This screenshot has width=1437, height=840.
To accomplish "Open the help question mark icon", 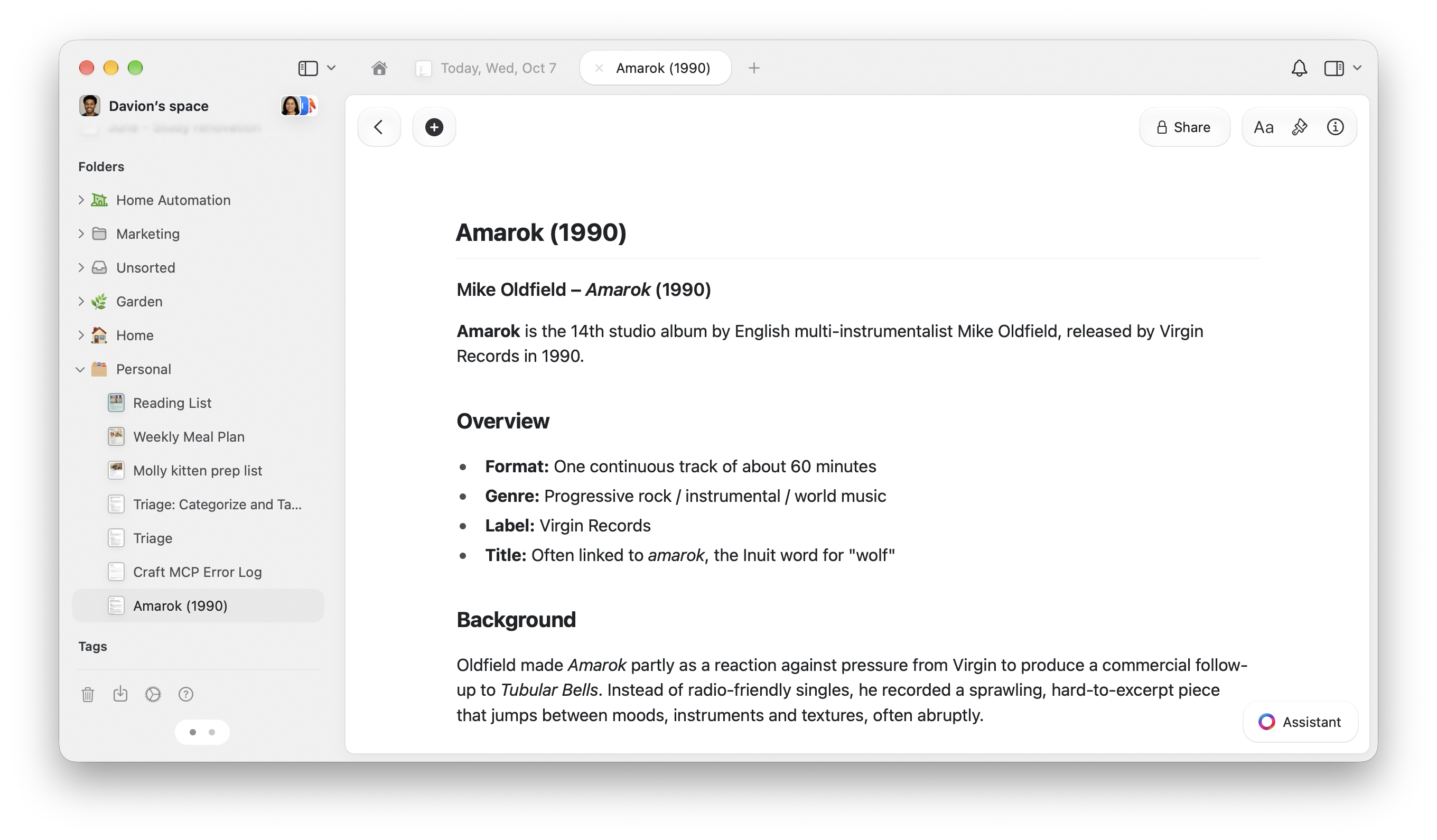I will click(x=186, y=694).
